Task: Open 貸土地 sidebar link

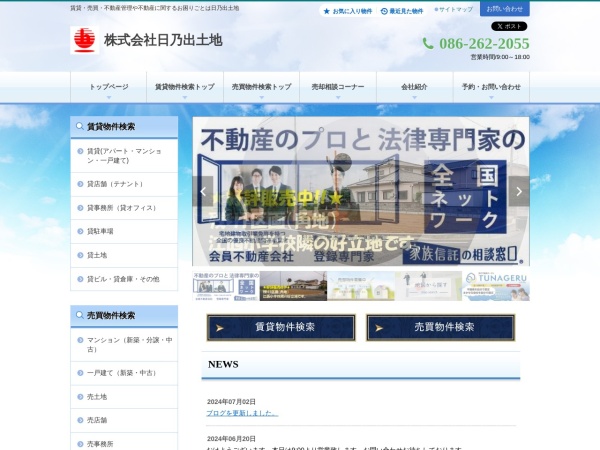Action: [124, 255]
